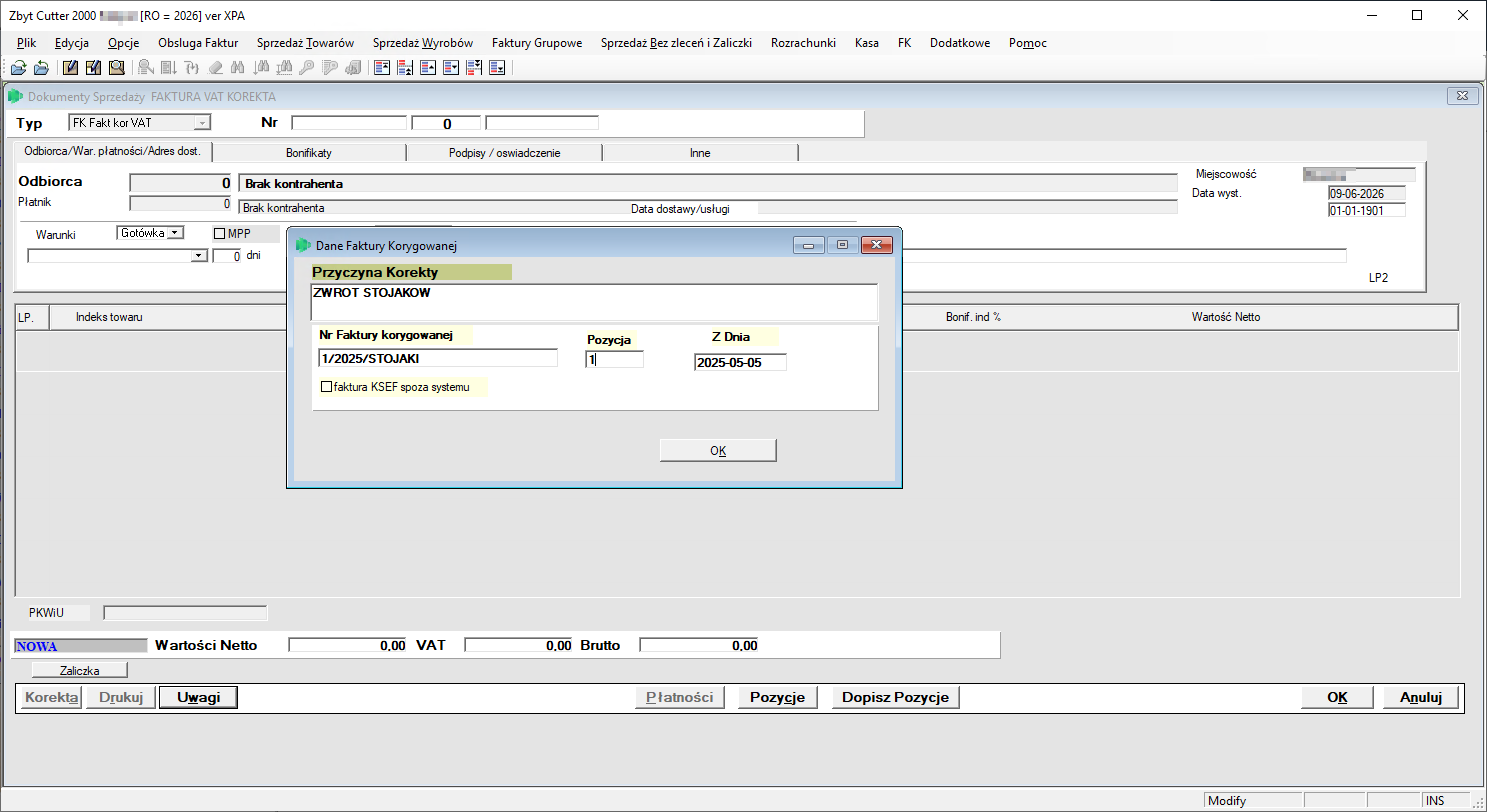Click the notepad with magnifier view icon
The height and width of the screenshot is (812, 1487).
point(116,68)
